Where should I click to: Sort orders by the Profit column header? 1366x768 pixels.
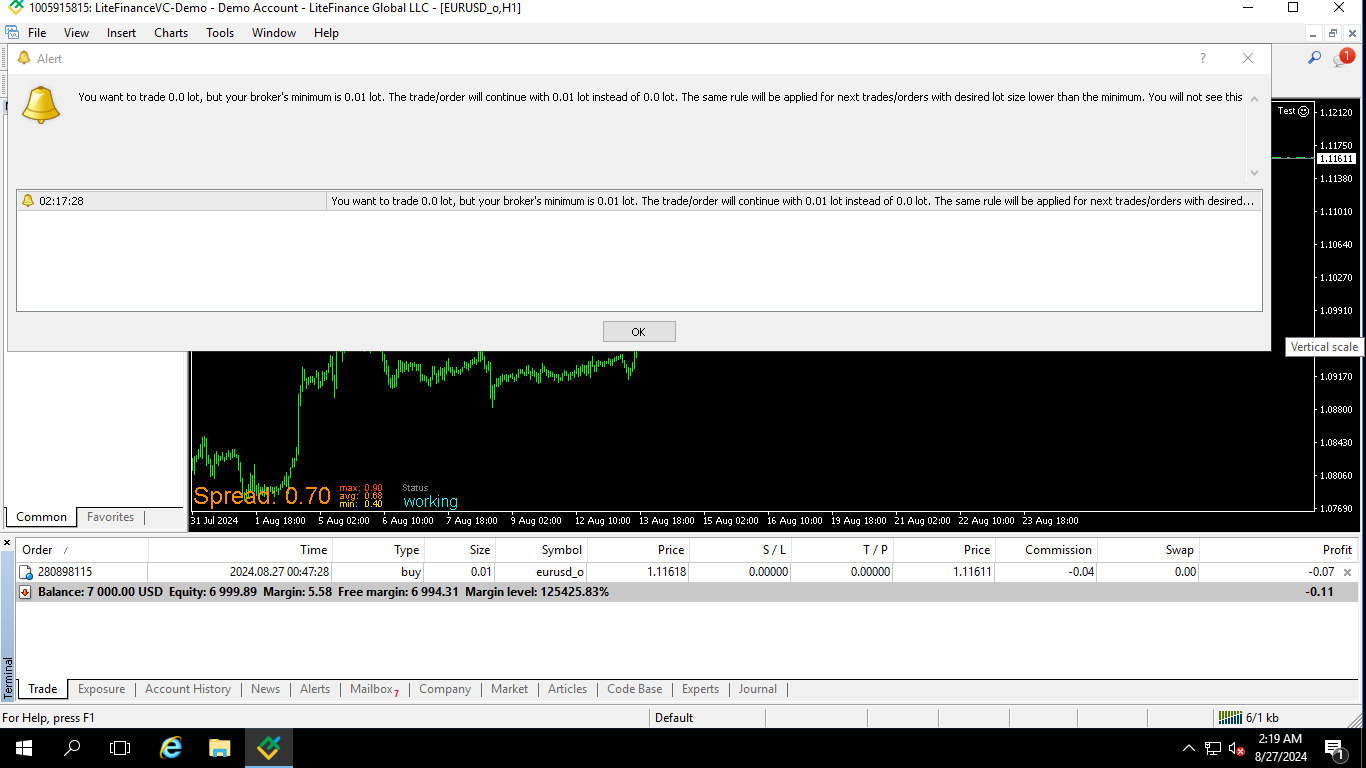click(x=1278, y=550)
